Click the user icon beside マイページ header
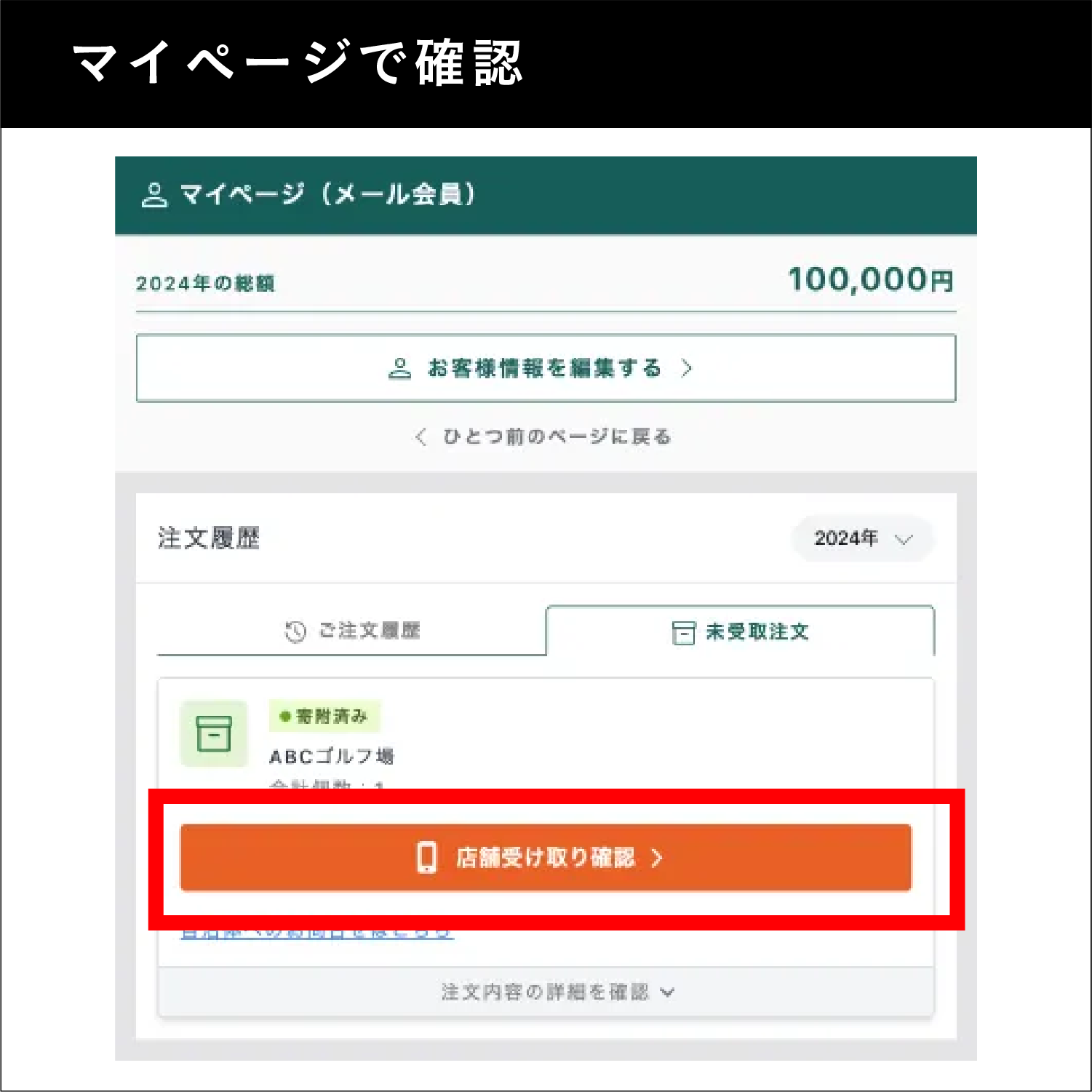The image size is (1092, 1092). point(154,195)
